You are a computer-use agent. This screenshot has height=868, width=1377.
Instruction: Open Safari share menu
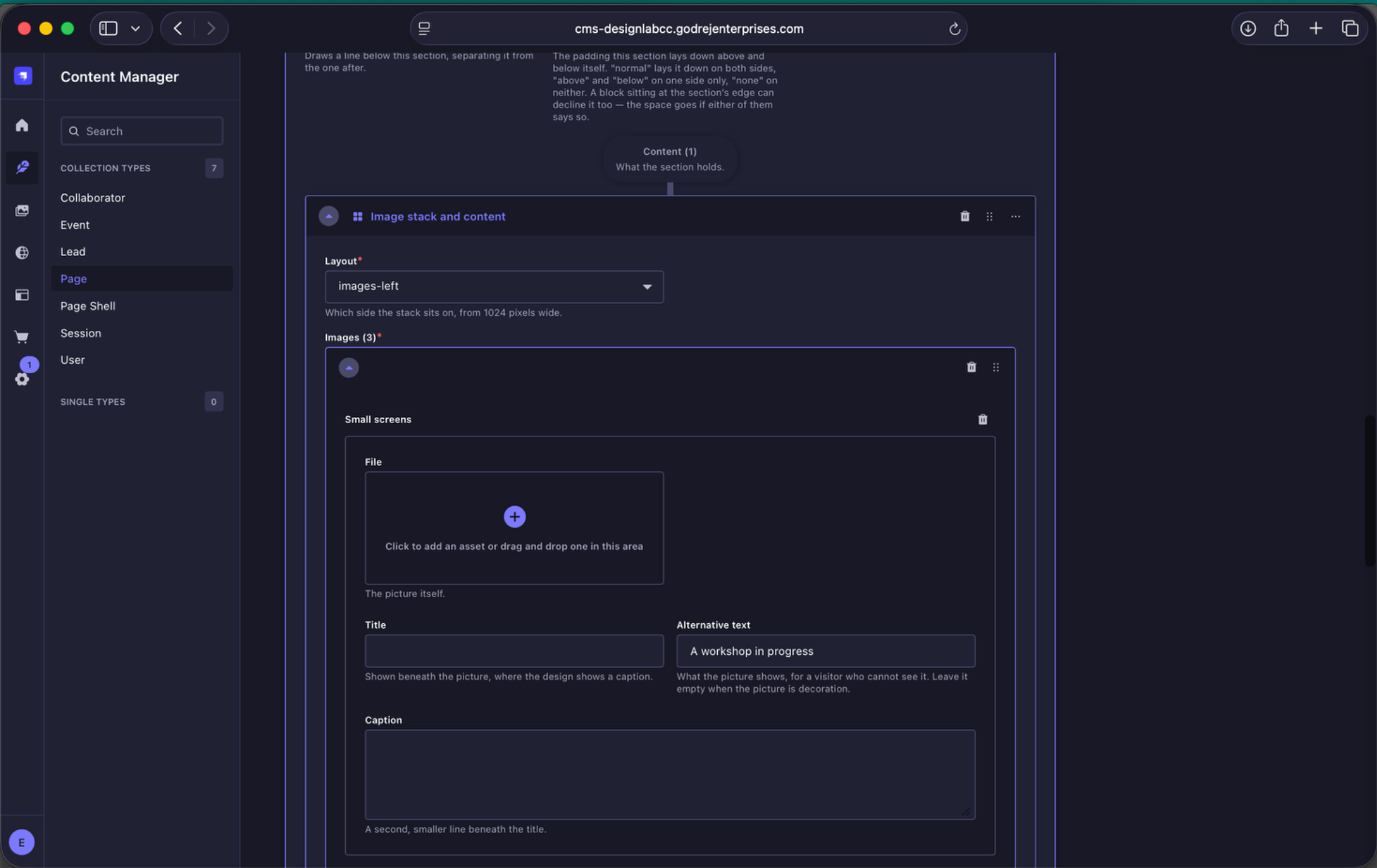pos(1281,28)
